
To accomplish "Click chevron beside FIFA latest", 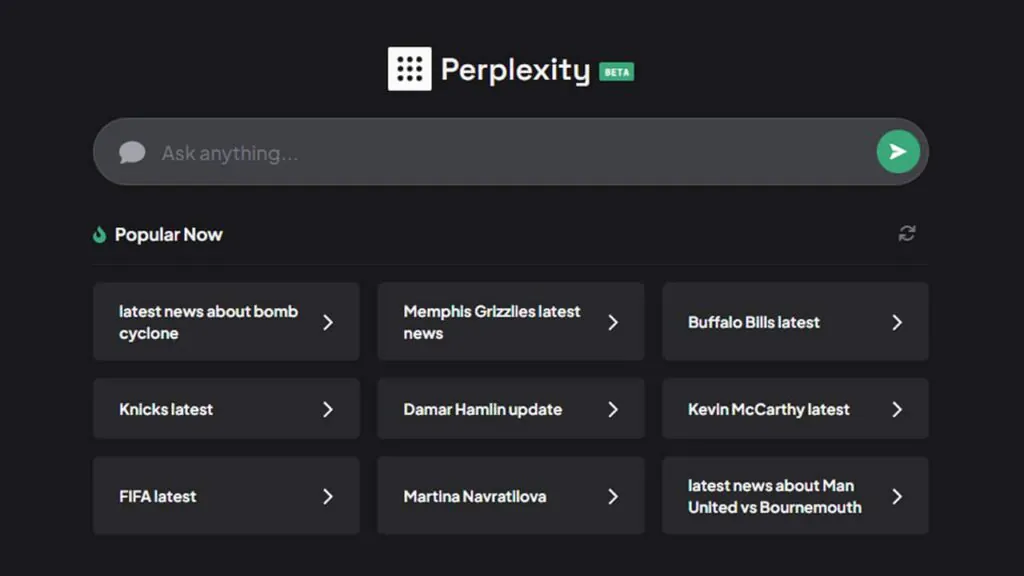I will (328, 496).
